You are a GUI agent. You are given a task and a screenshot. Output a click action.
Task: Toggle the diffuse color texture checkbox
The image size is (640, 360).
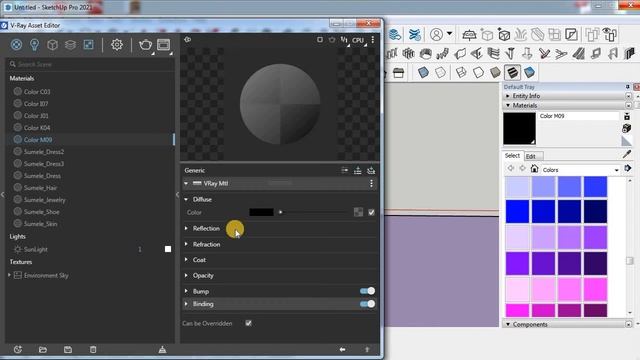click(x=371, y=212)
